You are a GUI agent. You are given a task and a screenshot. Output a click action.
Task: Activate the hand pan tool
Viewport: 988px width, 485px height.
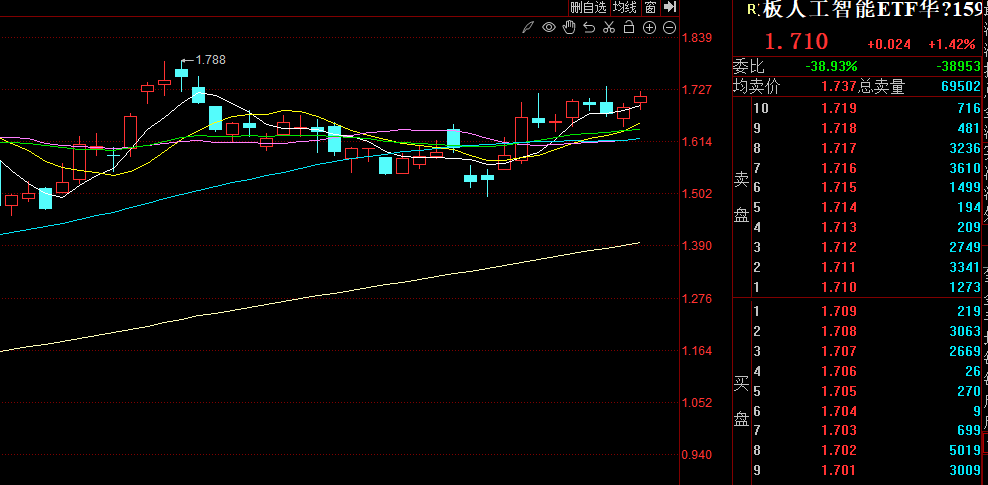click(x=568, y=27)
